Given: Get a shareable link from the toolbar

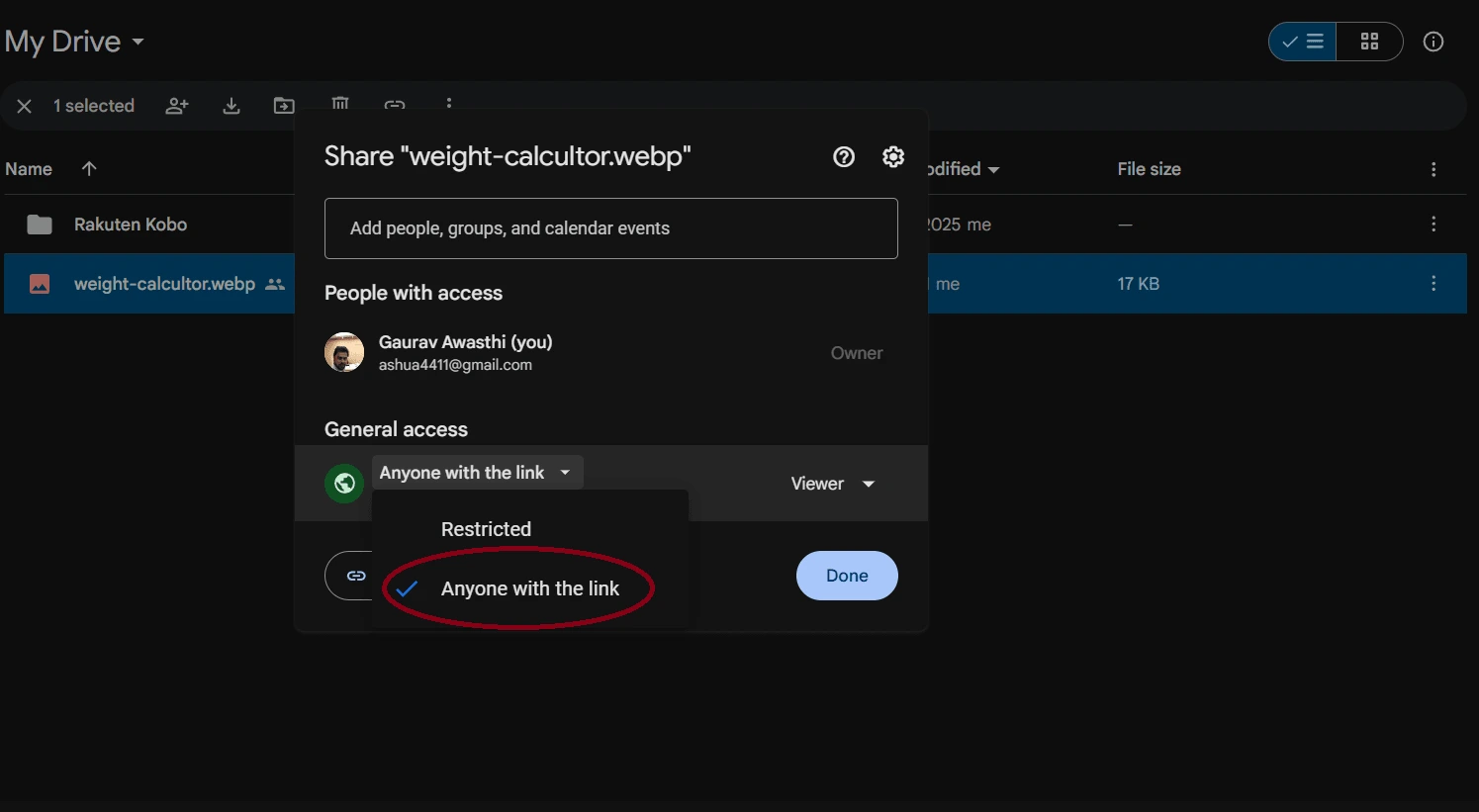Looking at the screenshot, I should coord(395,105).
